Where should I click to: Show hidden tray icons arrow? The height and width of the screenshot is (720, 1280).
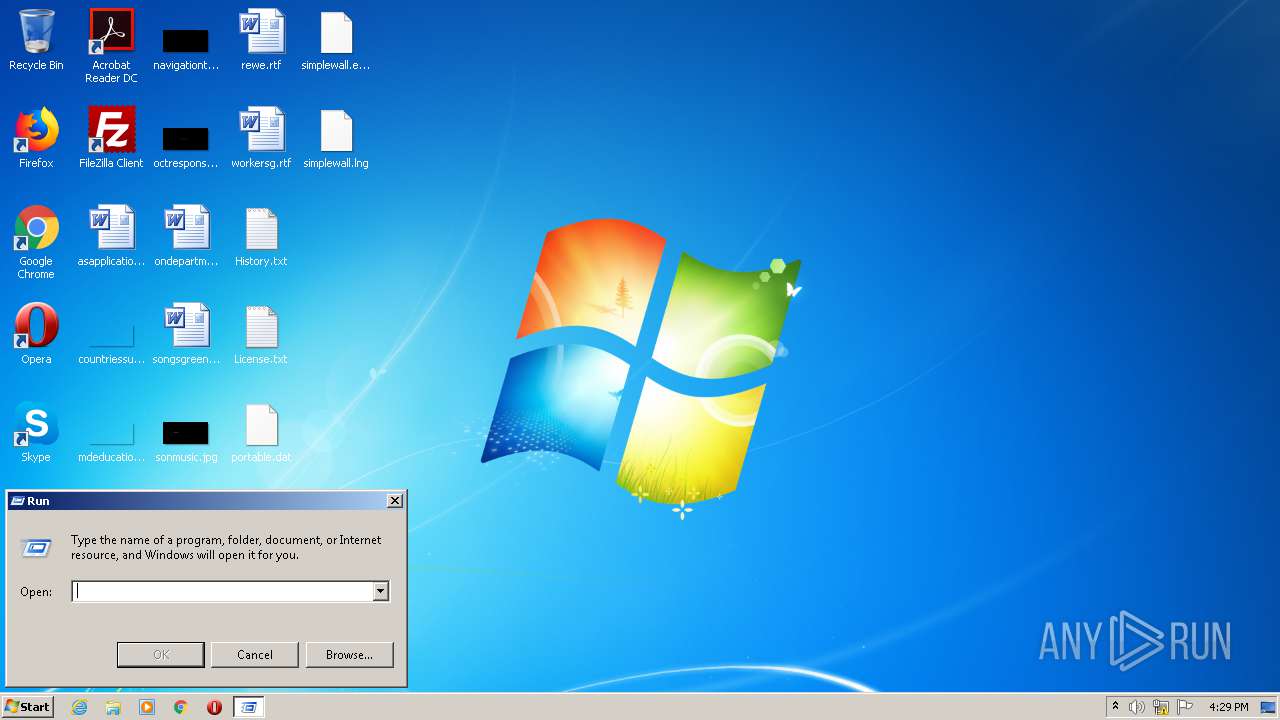pyautogui.click(x=1115, y=707)
